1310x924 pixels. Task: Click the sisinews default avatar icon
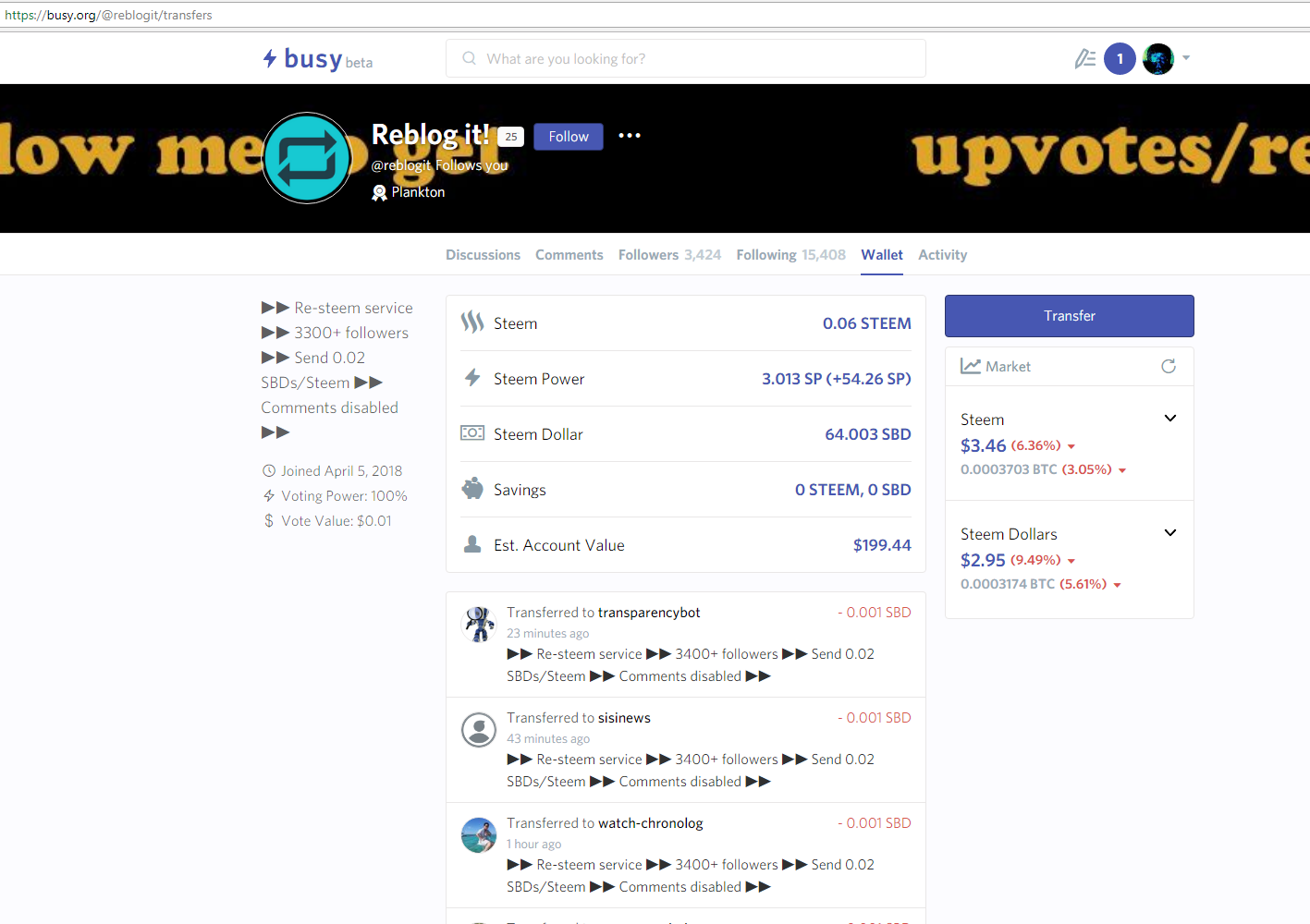click(x=479, y=730)
